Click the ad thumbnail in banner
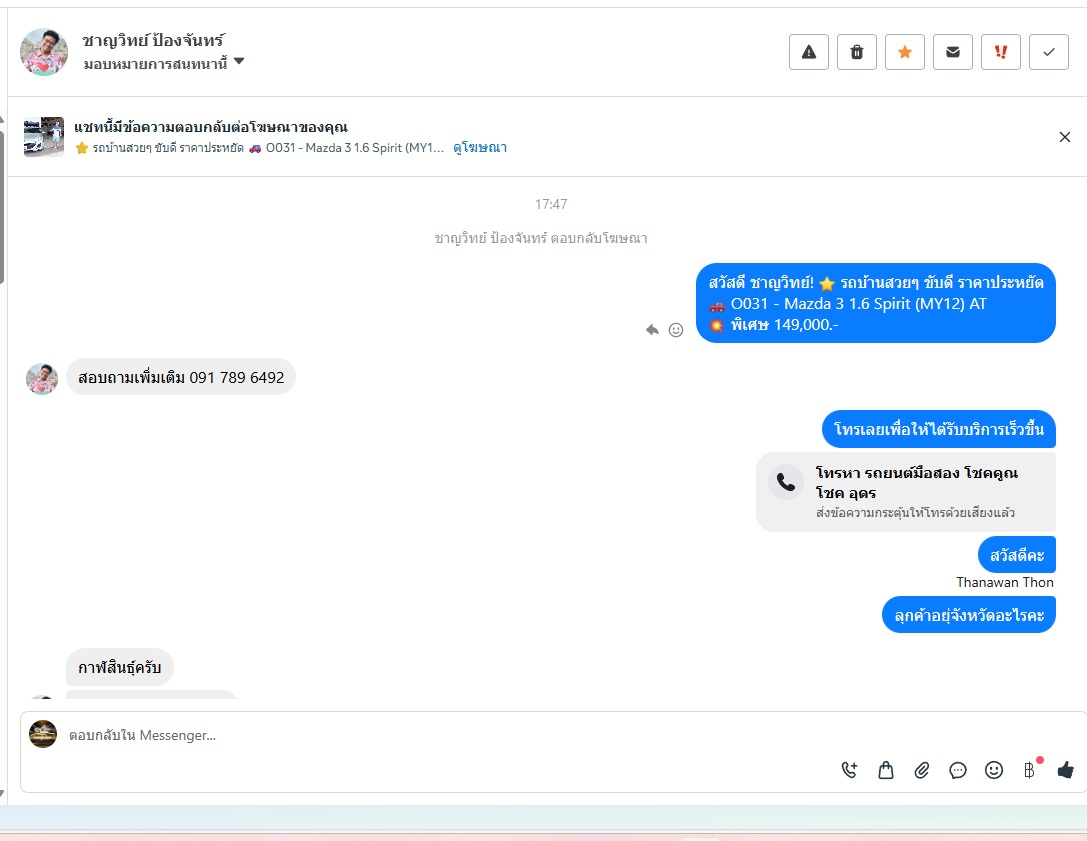This screenshot has height=841, width=1087. (x=44, y=137)
